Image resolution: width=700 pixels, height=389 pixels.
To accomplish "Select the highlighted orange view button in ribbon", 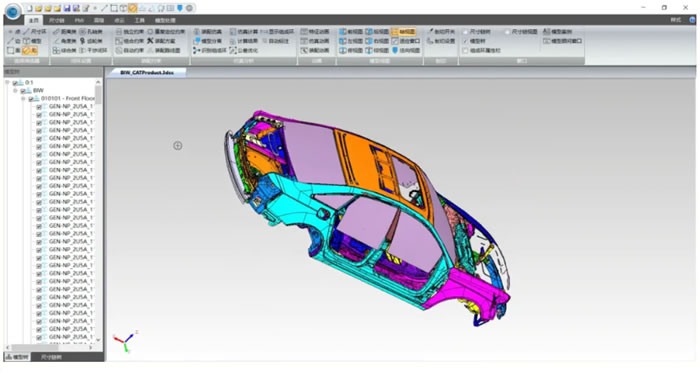I will 404,32.
